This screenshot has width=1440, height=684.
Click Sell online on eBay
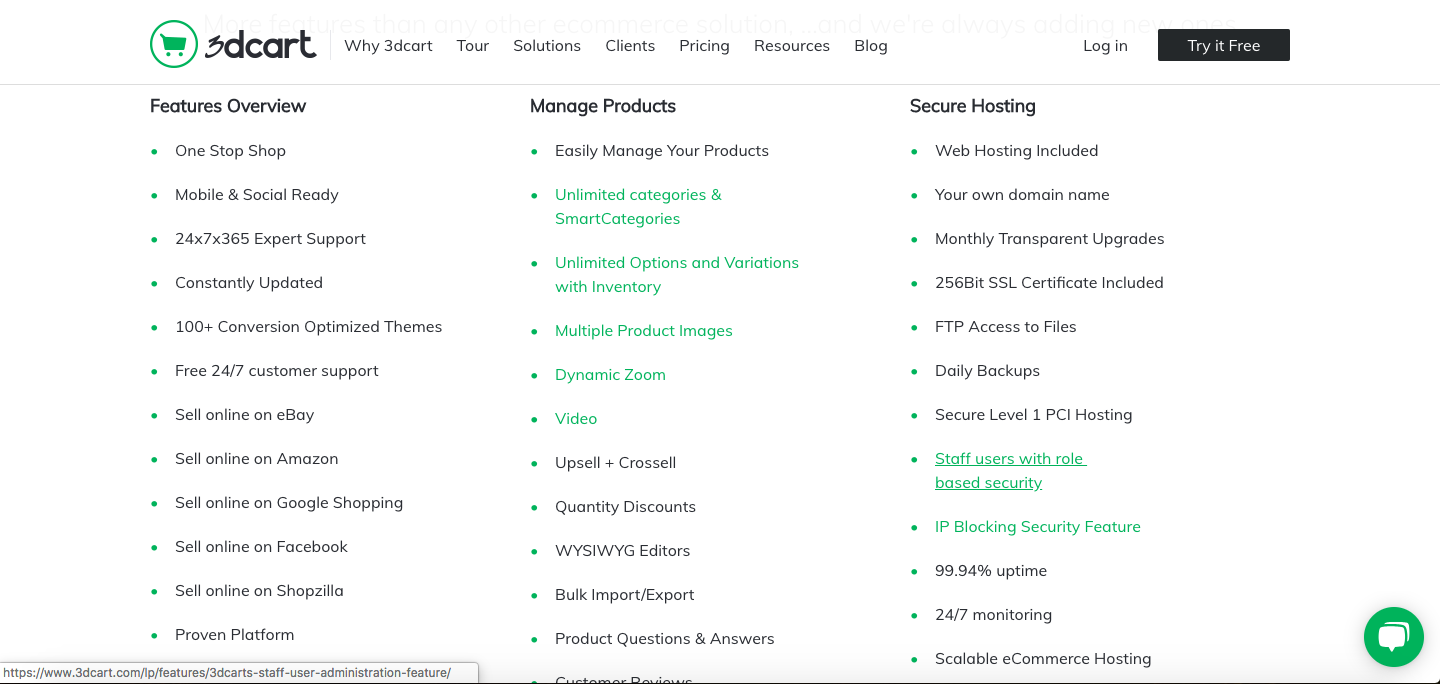coord(245,415)
